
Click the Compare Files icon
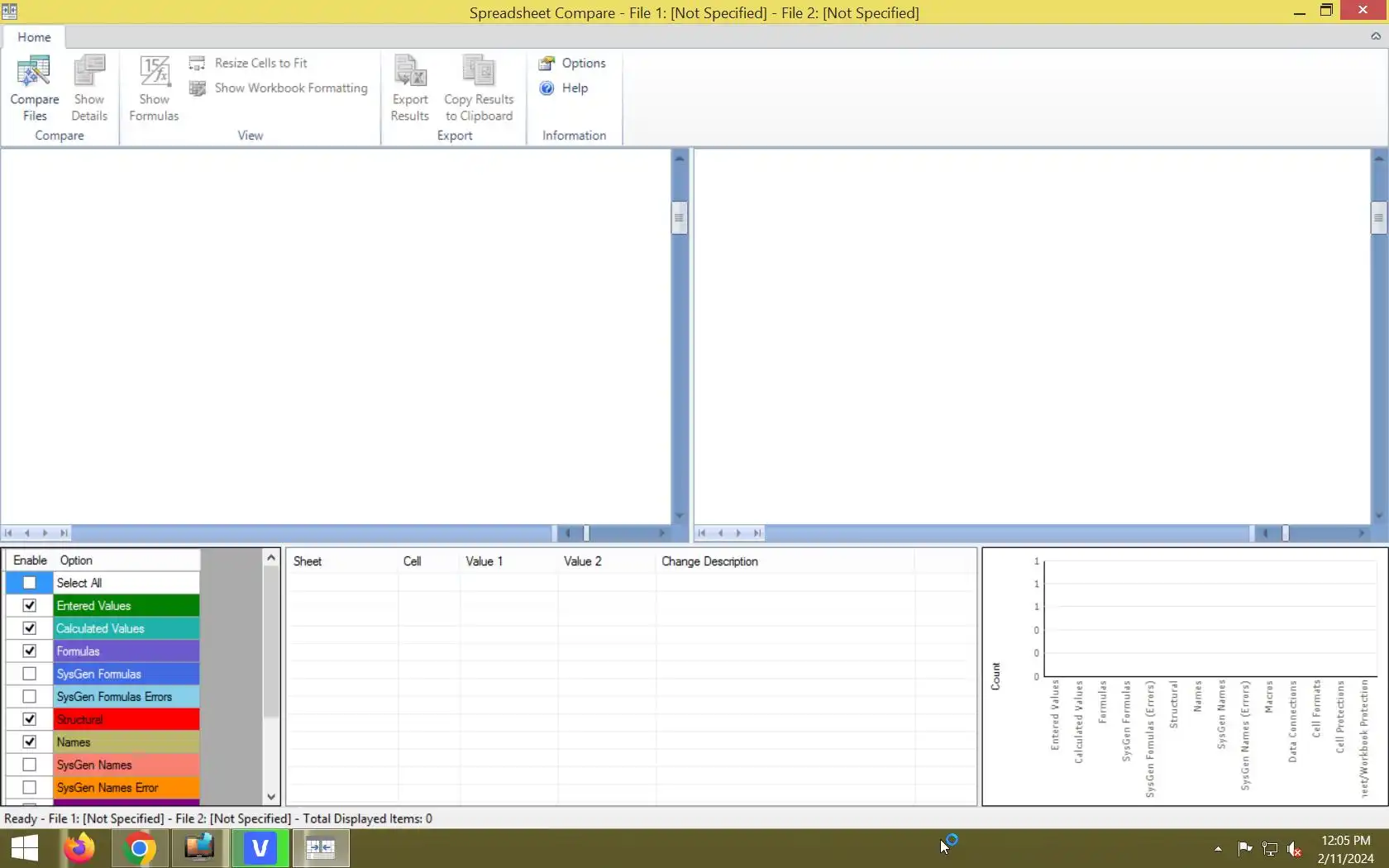click(34, 72)
